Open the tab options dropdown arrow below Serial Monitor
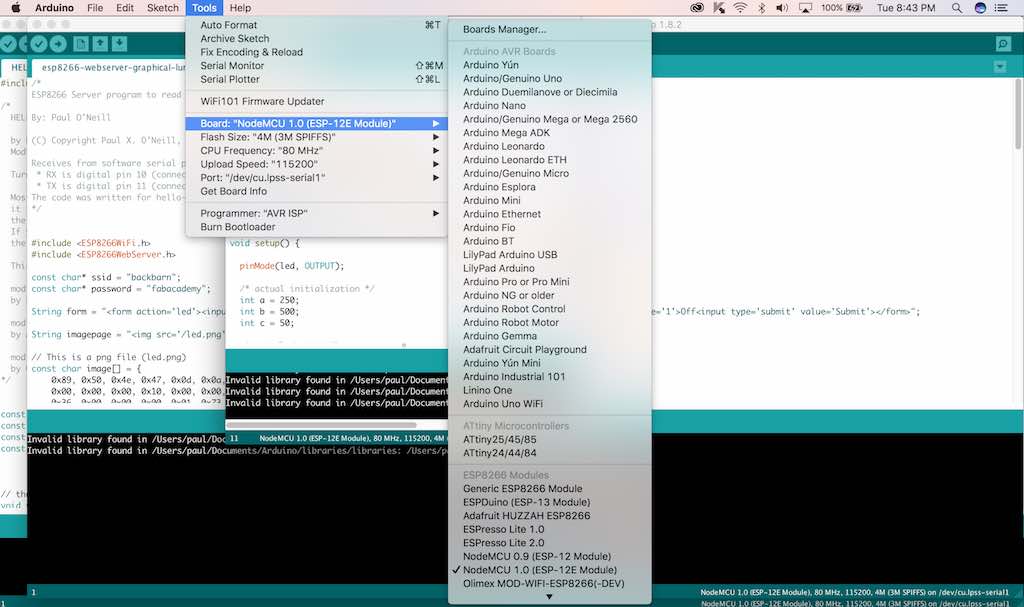The width and height of the screenshot is (1024, 607). coord(1000,67)
